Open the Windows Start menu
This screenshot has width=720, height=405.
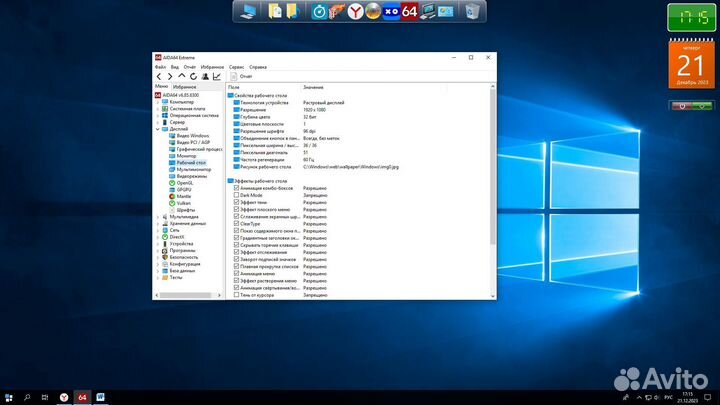pyautogui.click(x=9, y=398)
